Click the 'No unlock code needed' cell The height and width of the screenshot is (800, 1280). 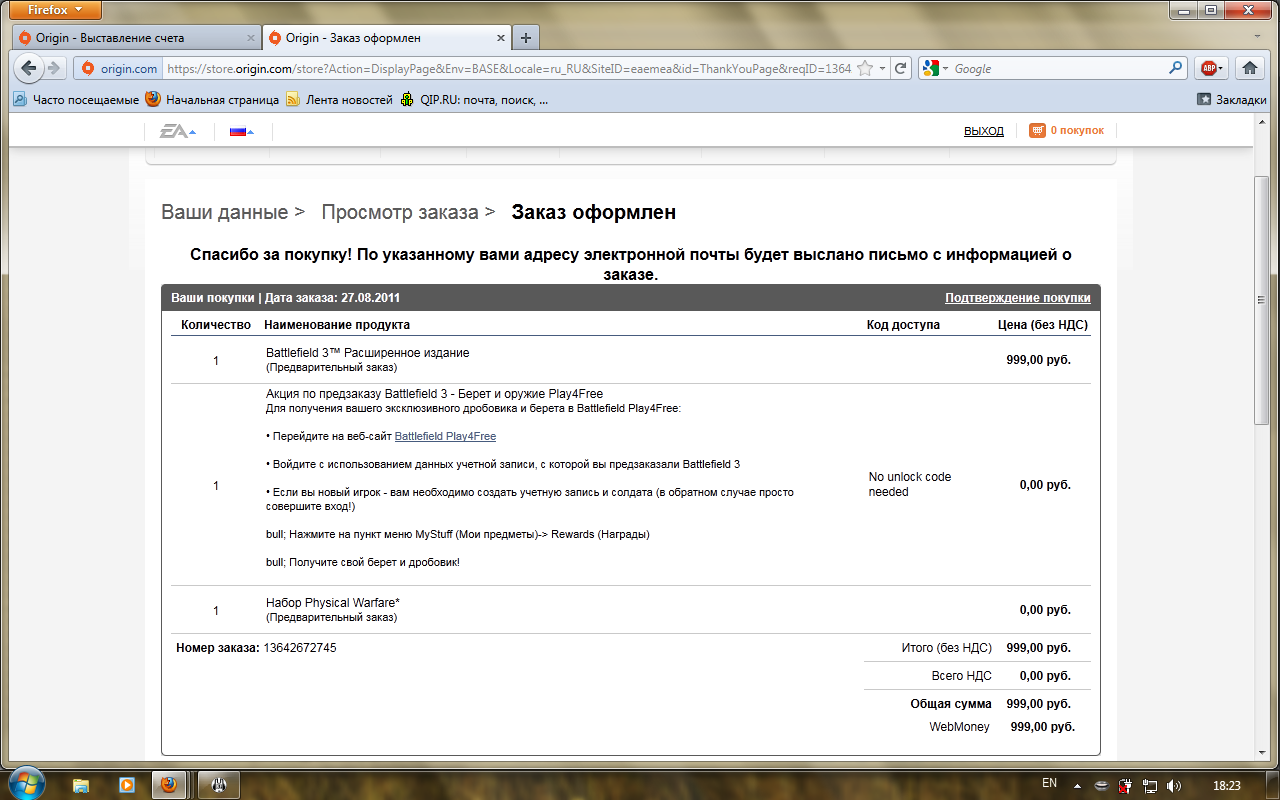pyautogui.click(x=910, y=484)
